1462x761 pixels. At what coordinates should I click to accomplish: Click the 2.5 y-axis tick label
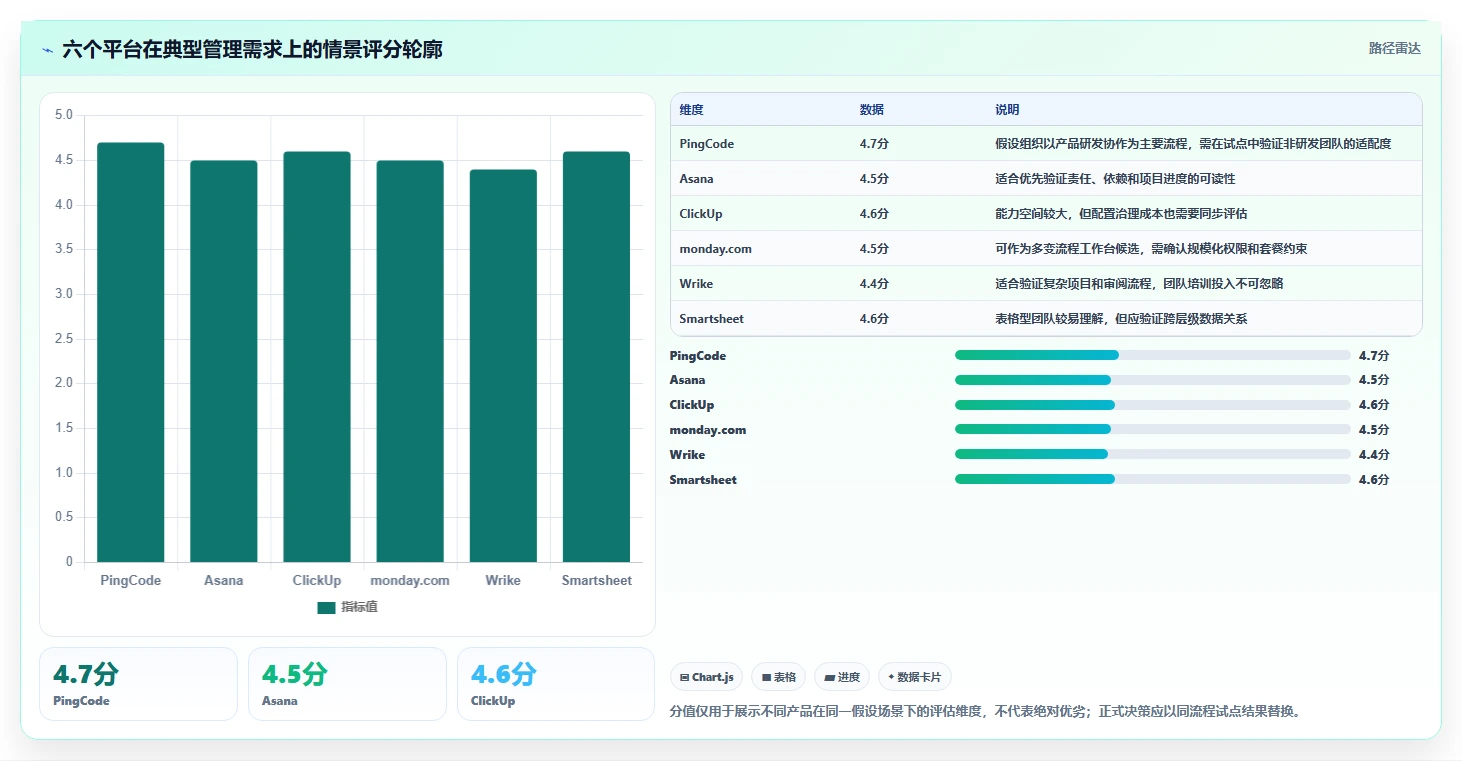(x=63, y=339)
